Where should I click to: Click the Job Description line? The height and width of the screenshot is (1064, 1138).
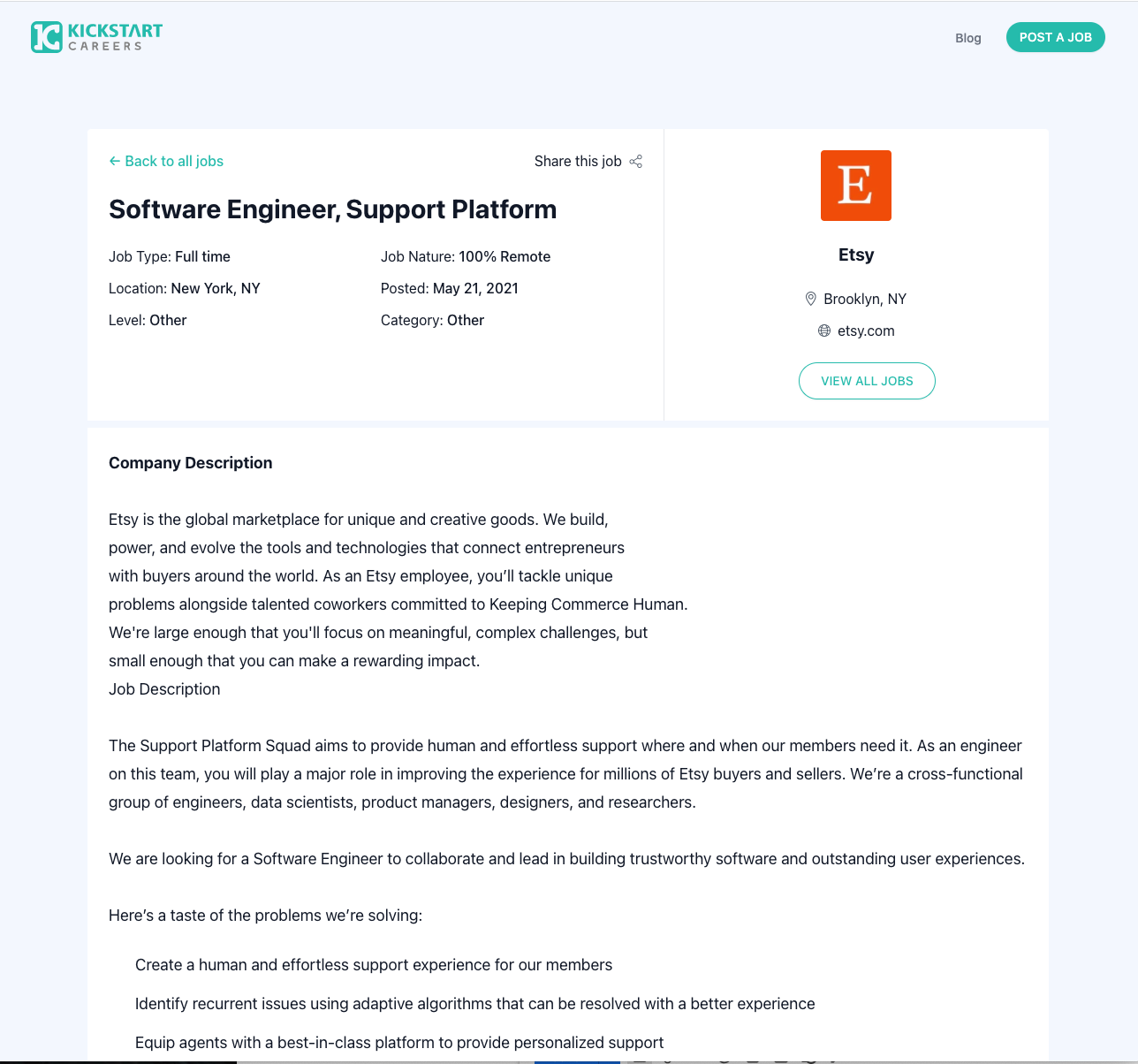(x=164, y=689)
